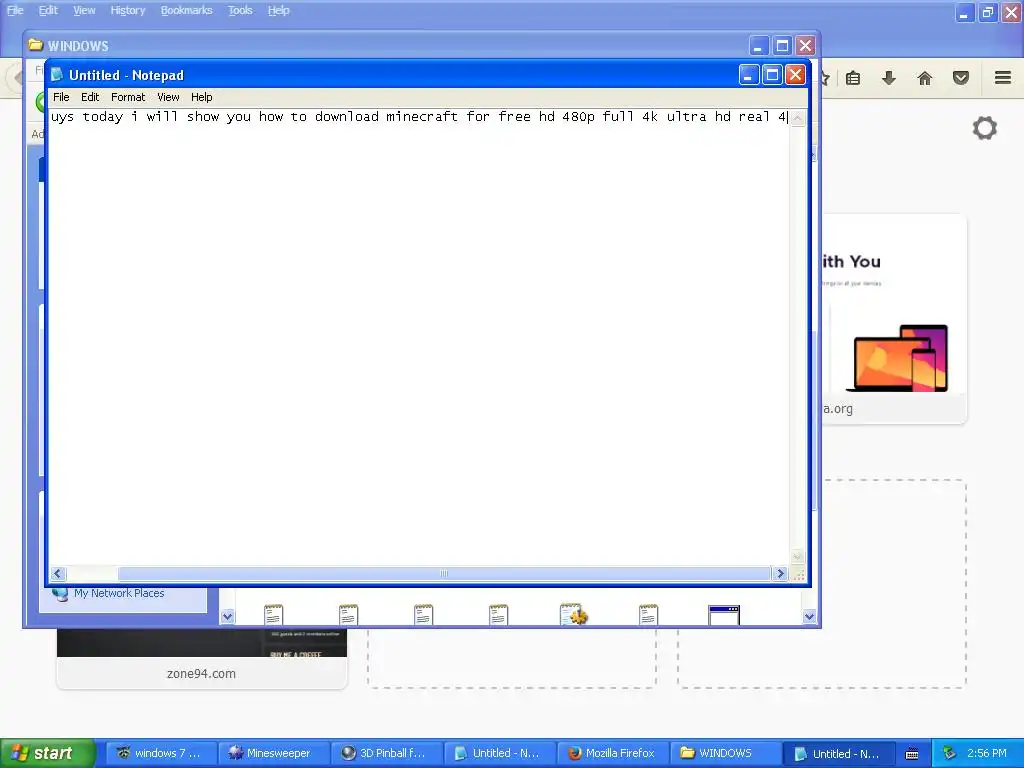Click Notepad horizontal scrollbar thumb
Image resolution: width=1024 pixels, height=768 pixels.
(x=444, y=573)
